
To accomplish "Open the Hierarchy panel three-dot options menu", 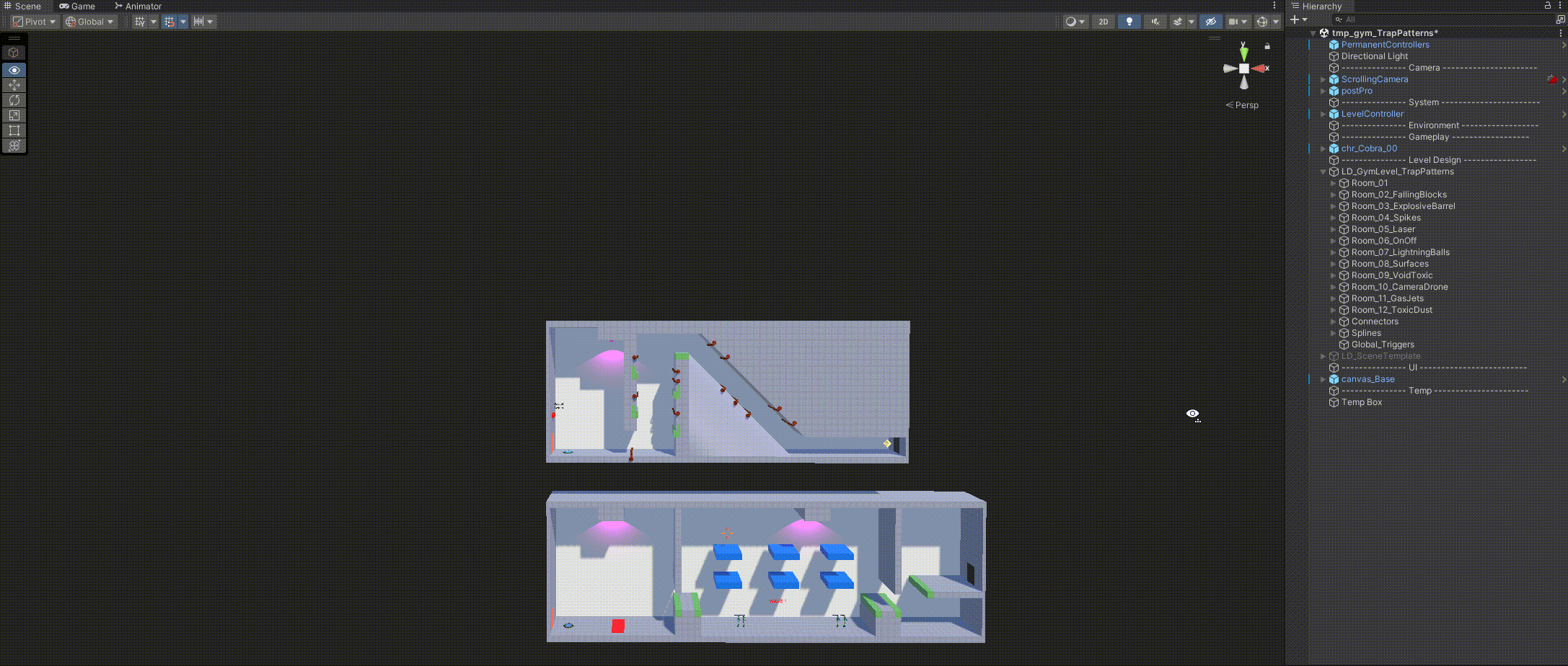I will pos(1560,6).
